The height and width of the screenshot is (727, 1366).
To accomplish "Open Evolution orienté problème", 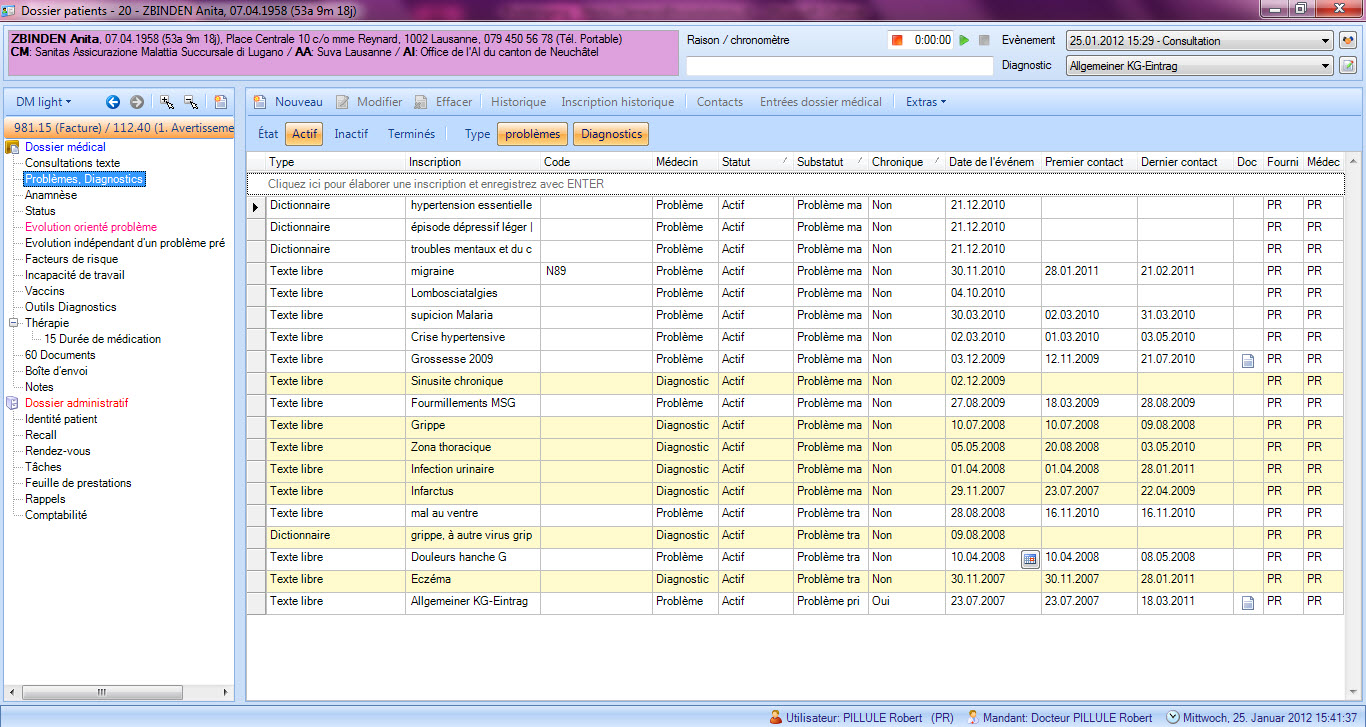I will (x=91, y=227).
